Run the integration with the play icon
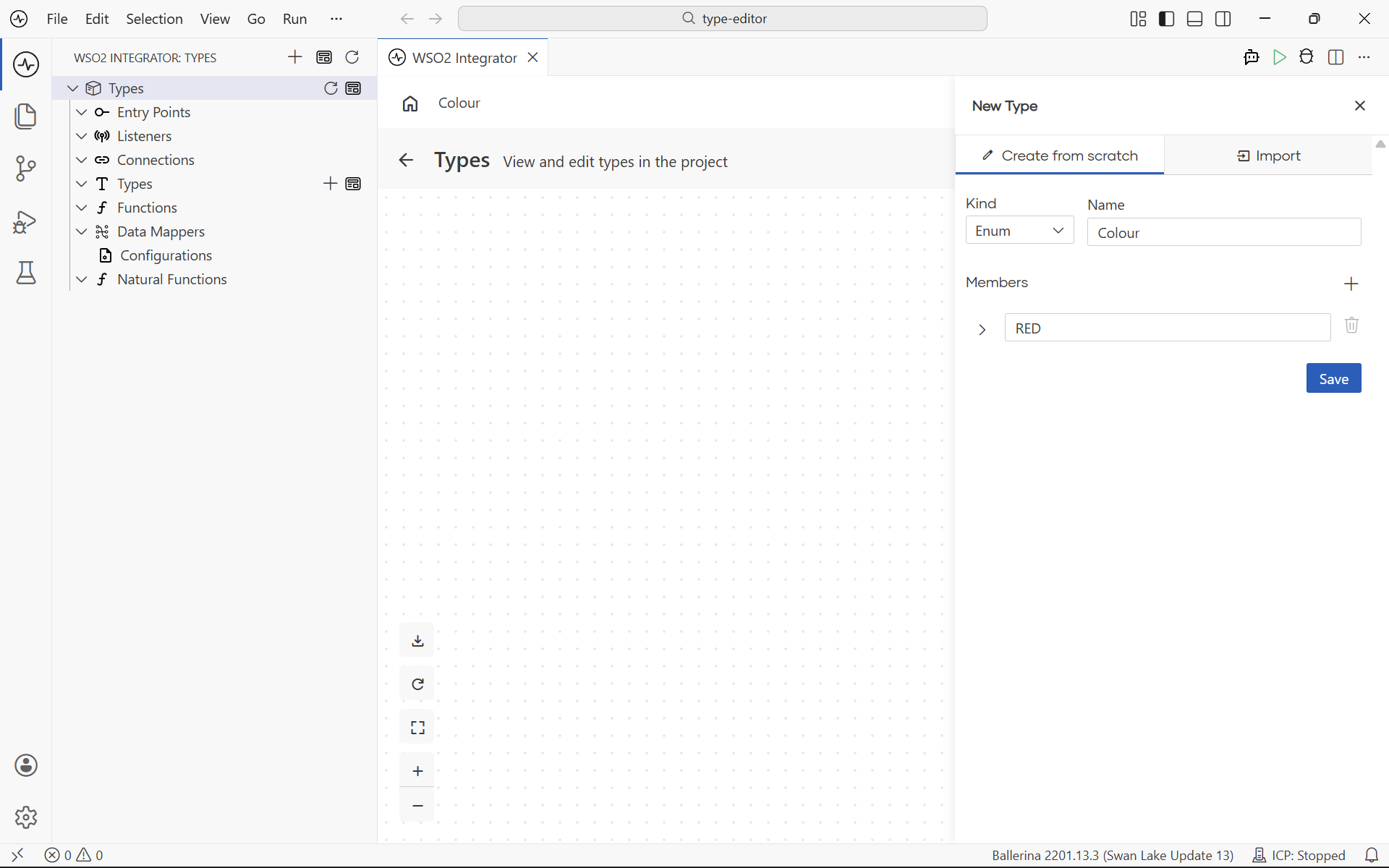The width and height of the screenshot is (1389, 868). click(x=1280, y=57)
